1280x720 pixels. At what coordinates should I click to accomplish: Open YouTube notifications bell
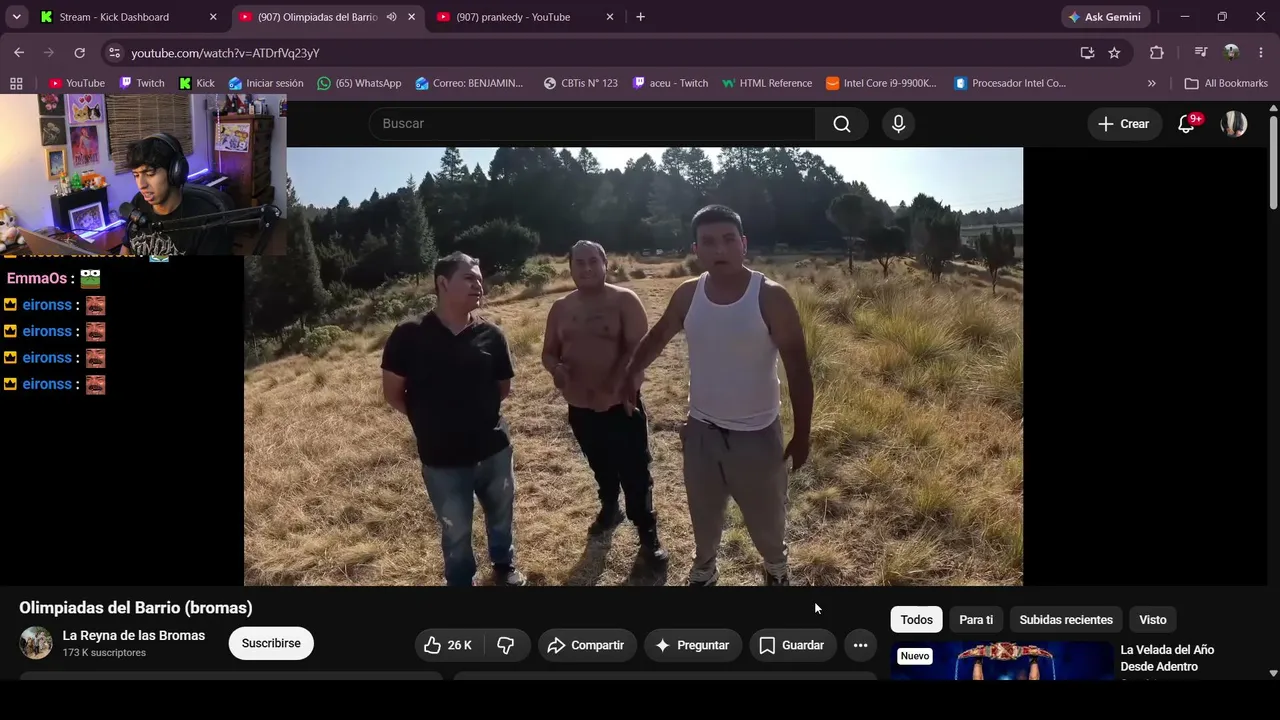[x=1187, y=124]
